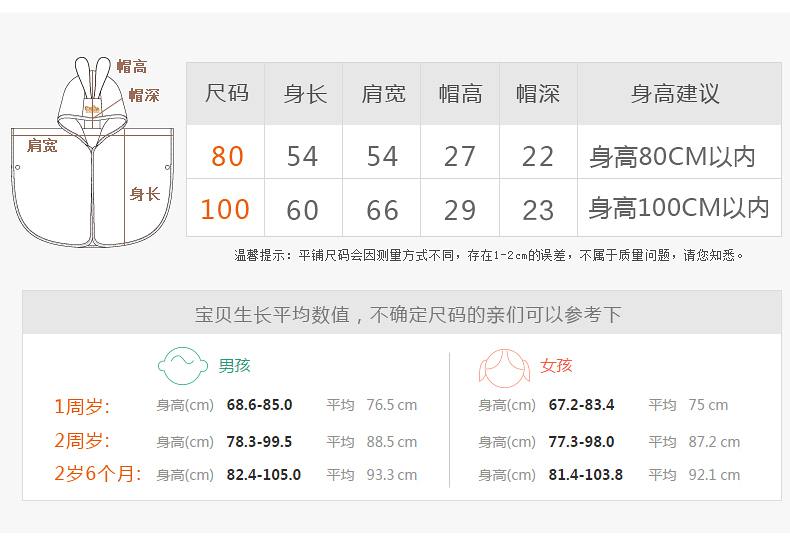Click the 肩宽 column header

(383, 94)
